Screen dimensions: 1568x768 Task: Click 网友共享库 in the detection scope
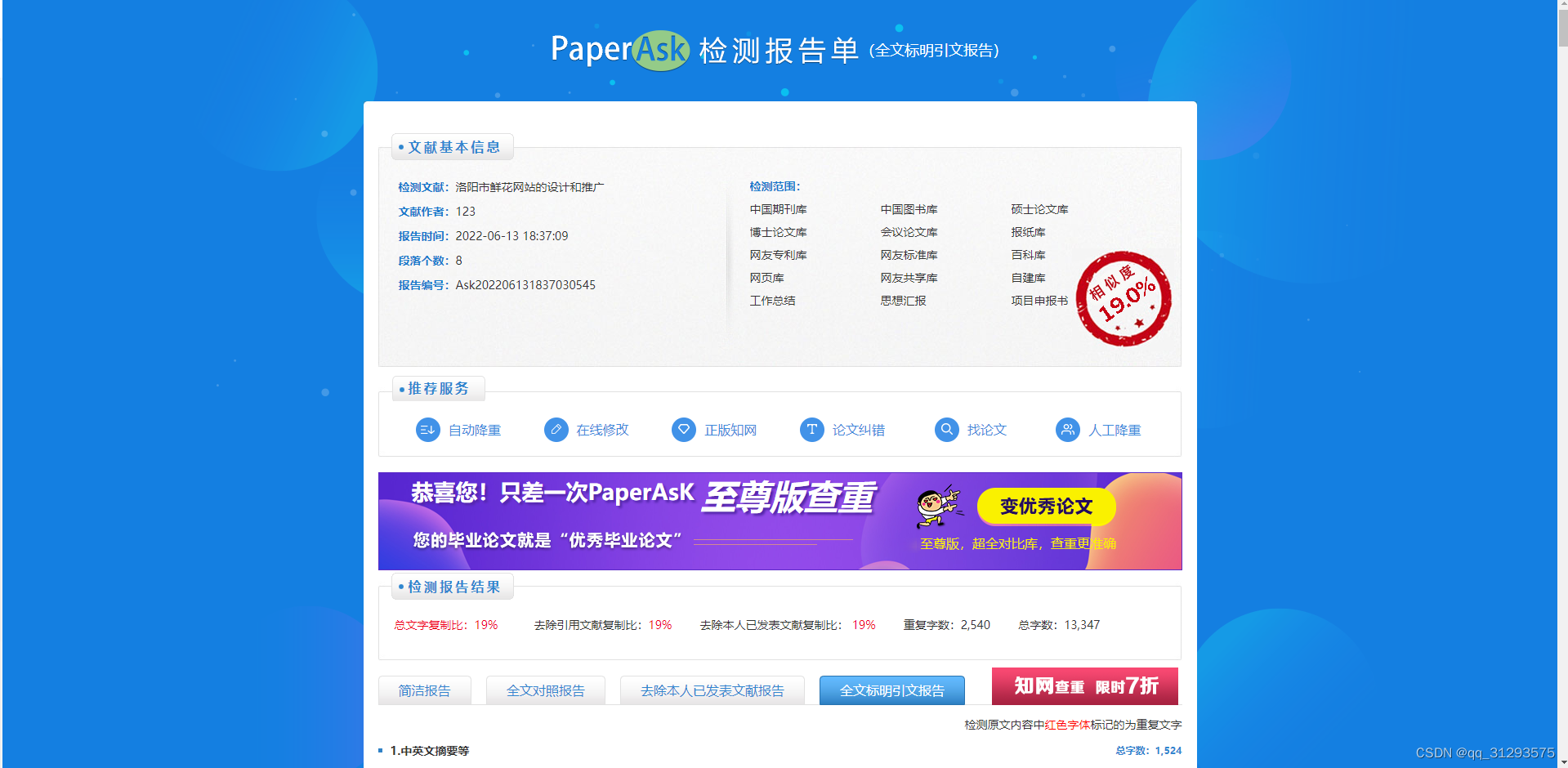click(x=909, y=279)
